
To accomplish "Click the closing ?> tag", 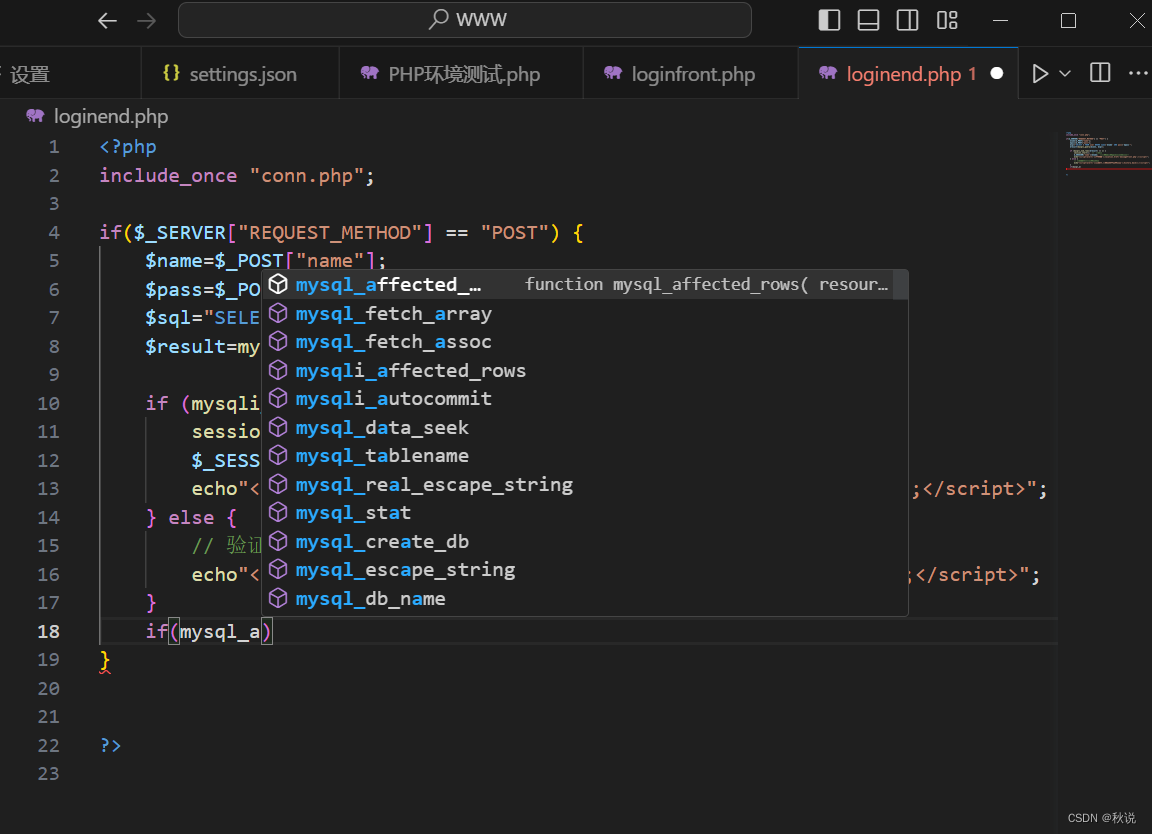I will click(x=110, y=745).
